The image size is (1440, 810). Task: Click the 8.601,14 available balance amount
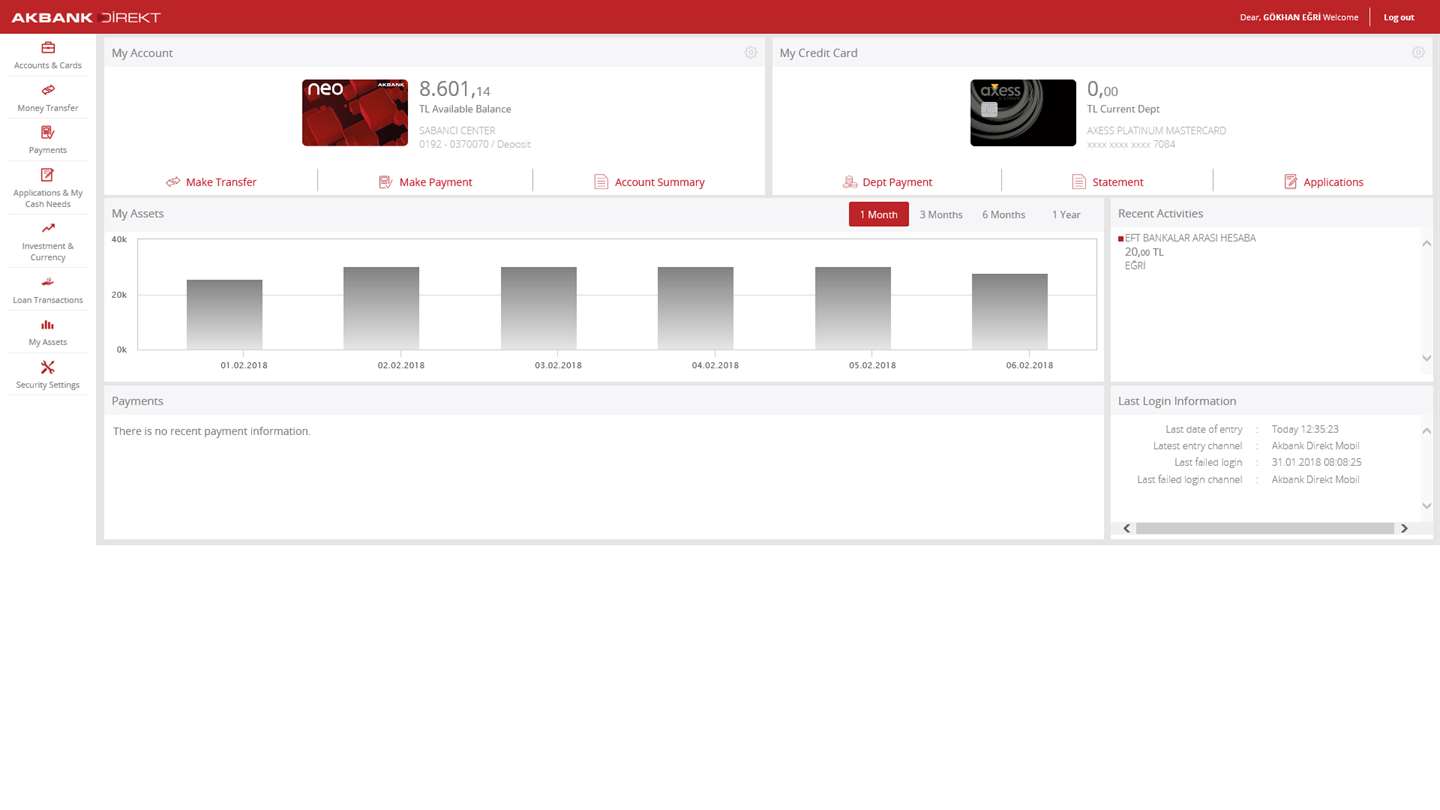455,89
